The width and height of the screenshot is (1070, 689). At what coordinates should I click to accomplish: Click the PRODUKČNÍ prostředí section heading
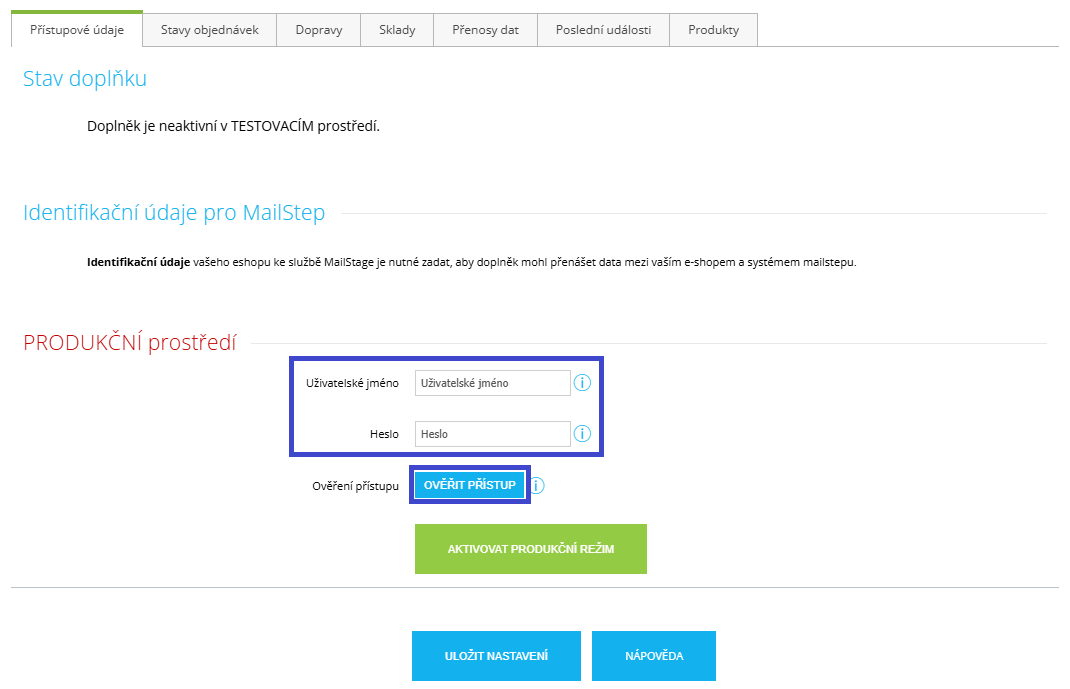(130, 343)
